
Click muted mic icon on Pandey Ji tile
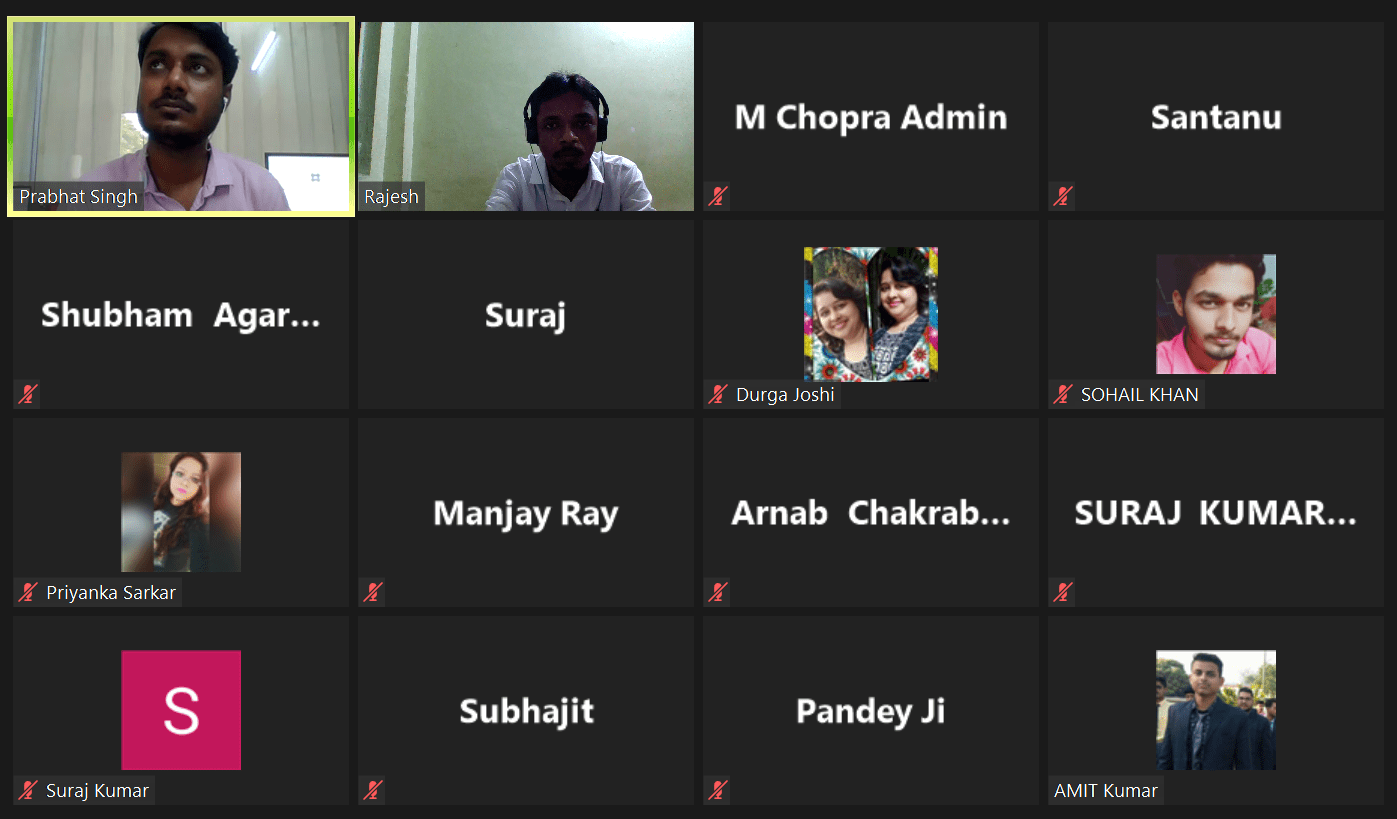click(717, 790)
